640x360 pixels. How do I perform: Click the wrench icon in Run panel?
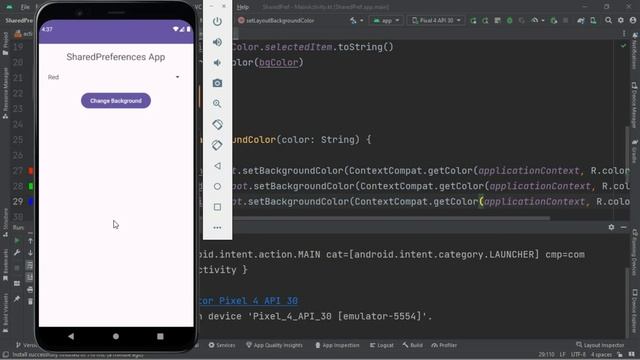point(17,253)
